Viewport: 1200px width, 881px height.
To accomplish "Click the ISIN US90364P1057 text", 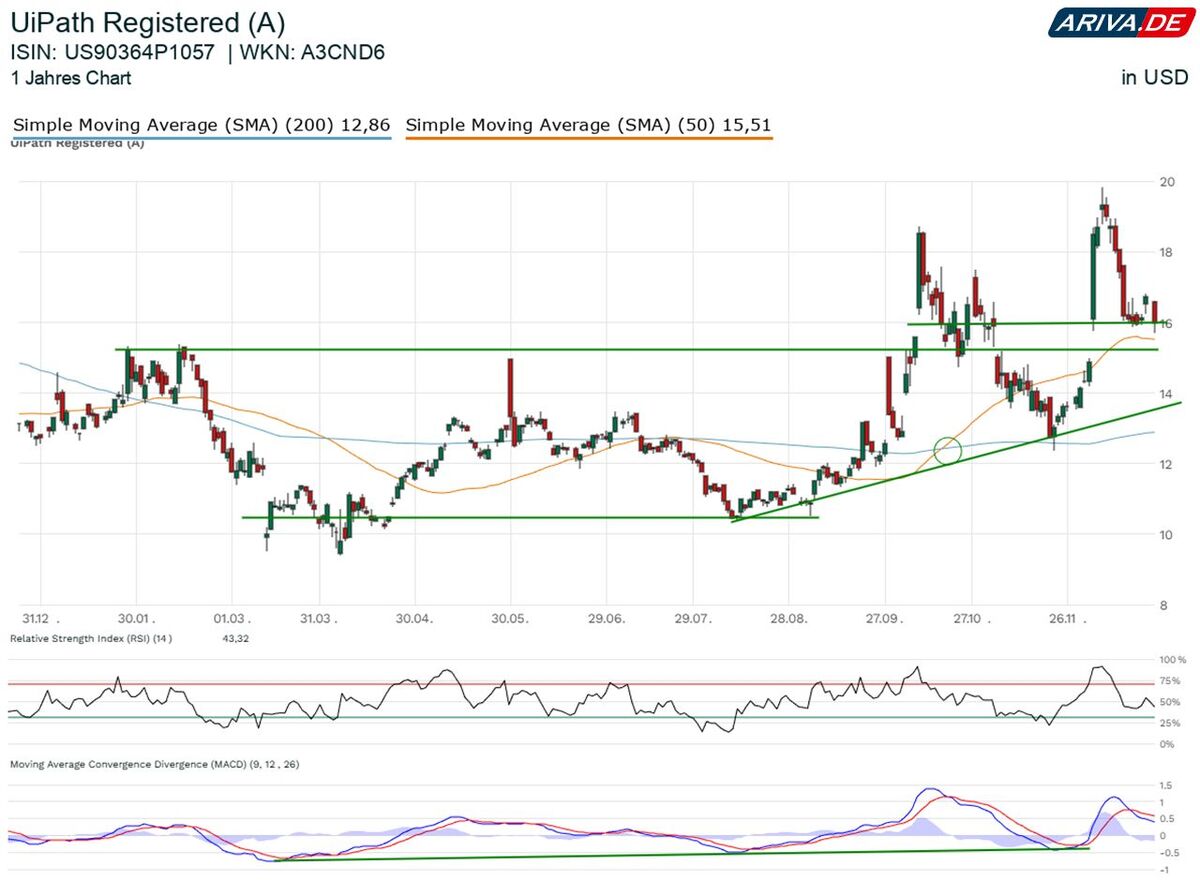I will 112,53.
